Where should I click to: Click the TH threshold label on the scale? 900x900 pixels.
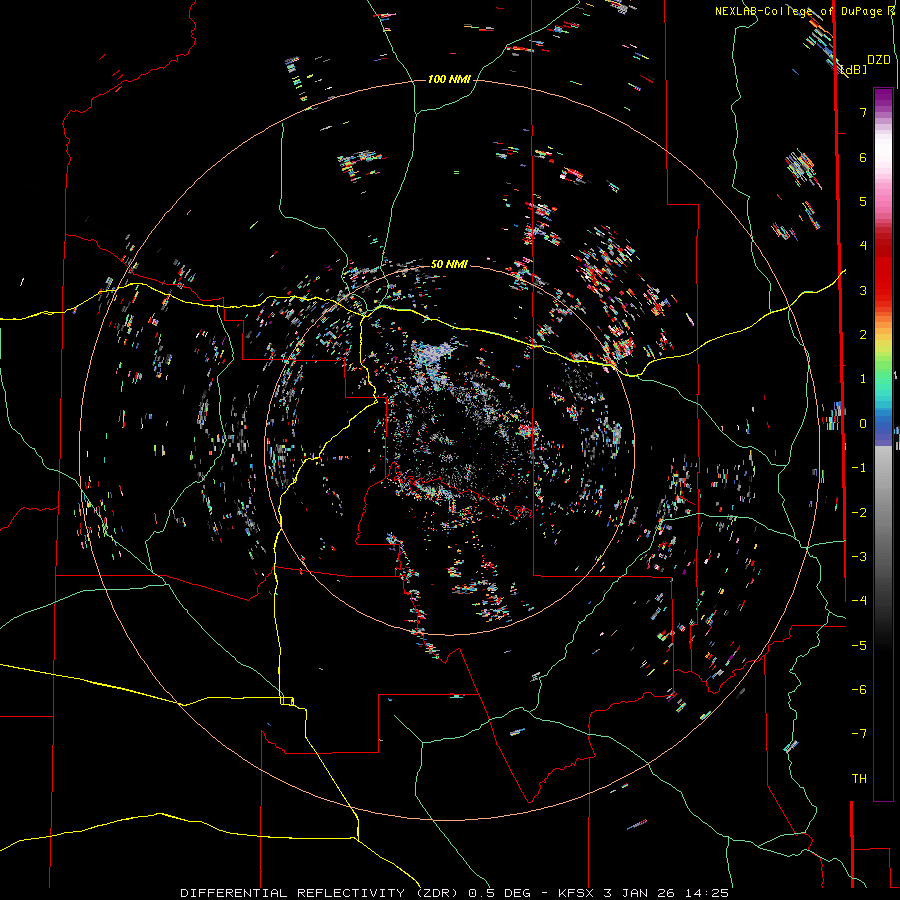(x=859, y=779)
